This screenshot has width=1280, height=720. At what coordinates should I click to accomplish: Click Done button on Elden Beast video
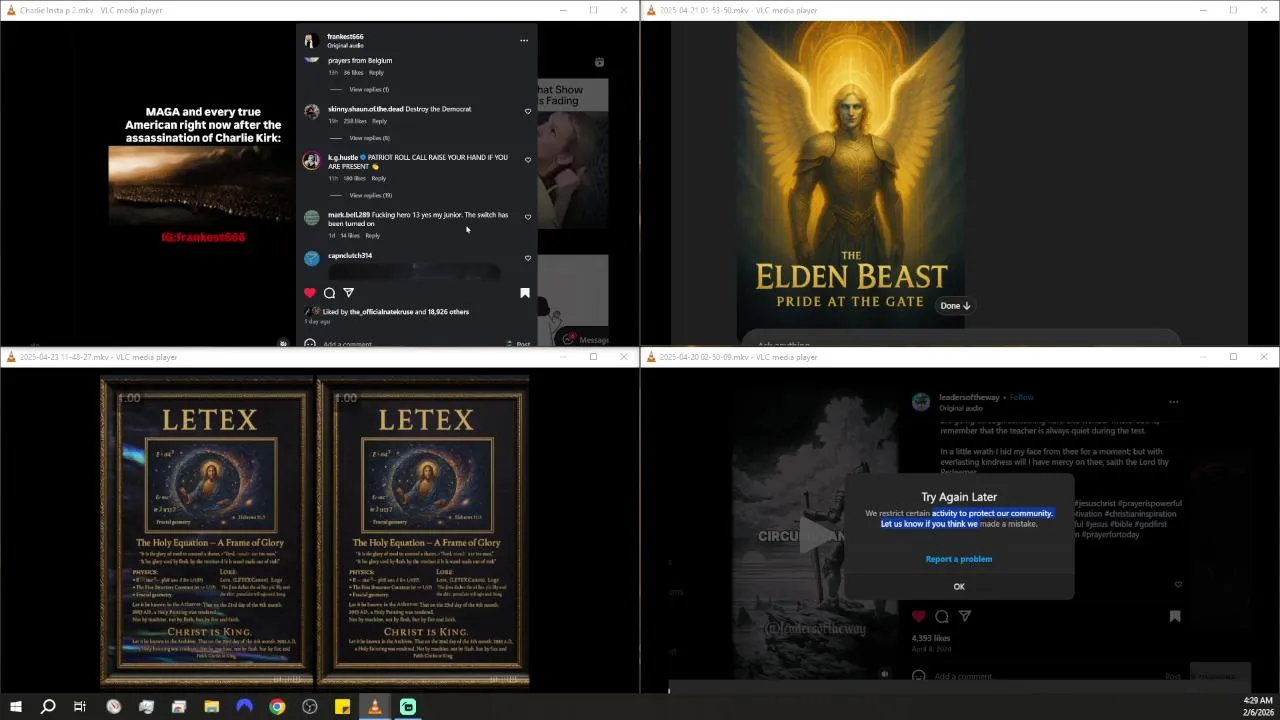(954, 306)
